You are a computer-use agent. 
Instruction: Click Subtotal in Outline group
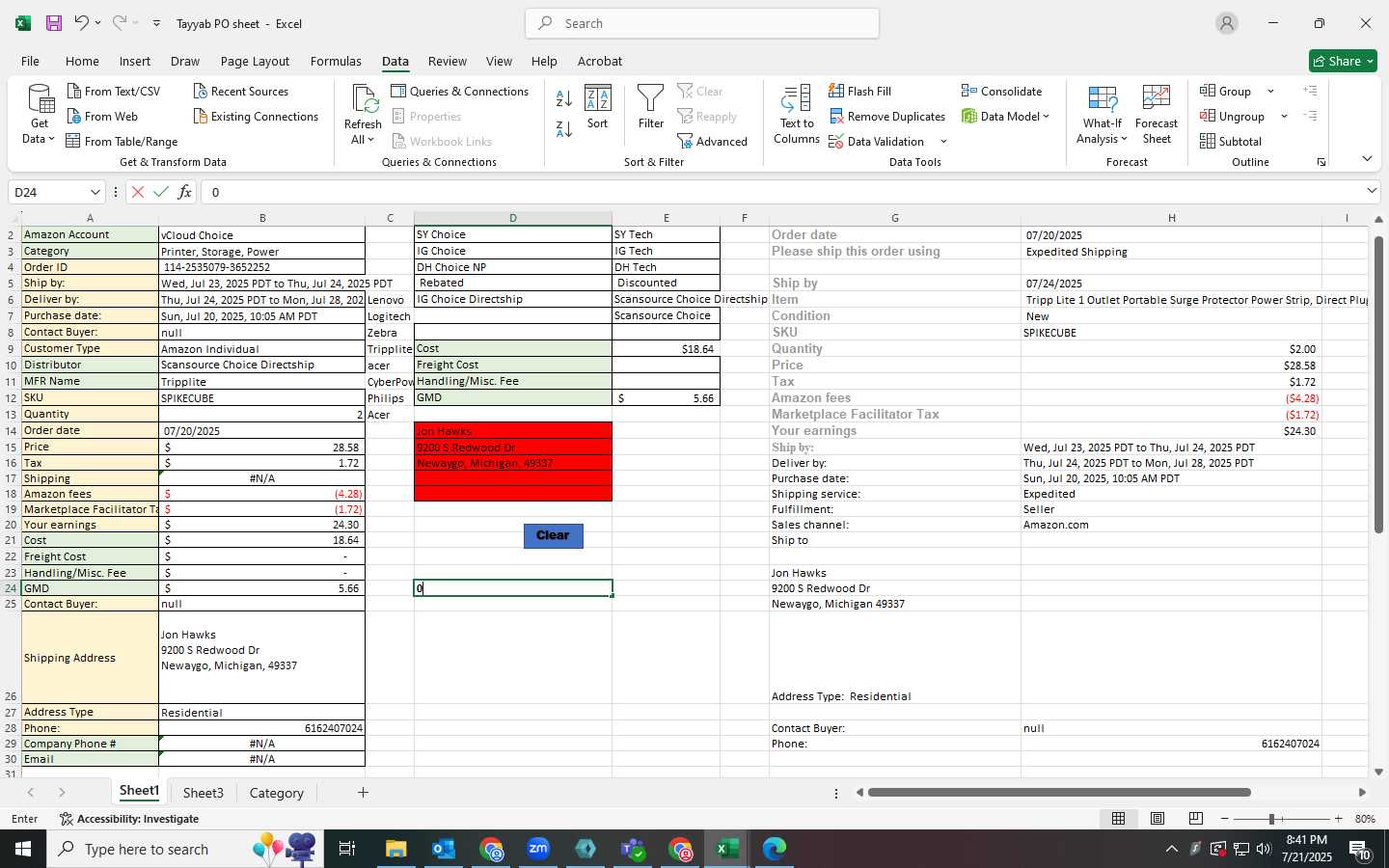click(1230, 141)
